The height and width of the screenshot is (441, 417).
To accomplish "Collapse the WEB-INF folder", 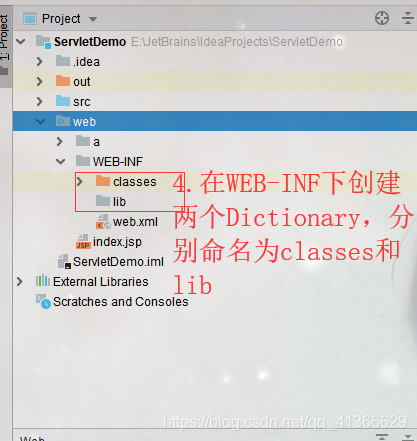I will [x=61, y=162].
